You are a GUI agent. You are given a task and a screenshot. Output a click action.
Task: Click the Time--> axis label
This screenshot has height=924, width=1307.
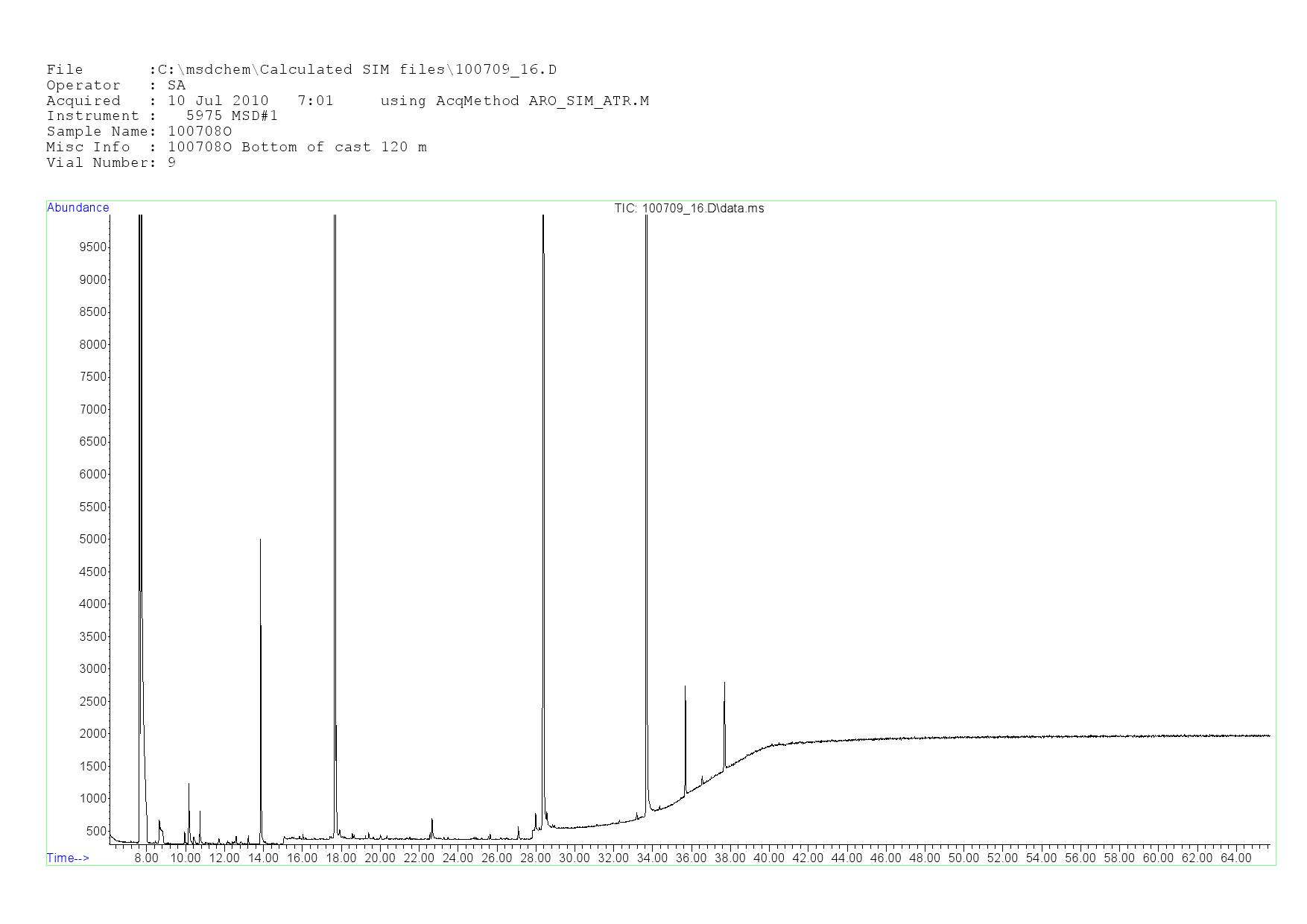pos(68,858)
